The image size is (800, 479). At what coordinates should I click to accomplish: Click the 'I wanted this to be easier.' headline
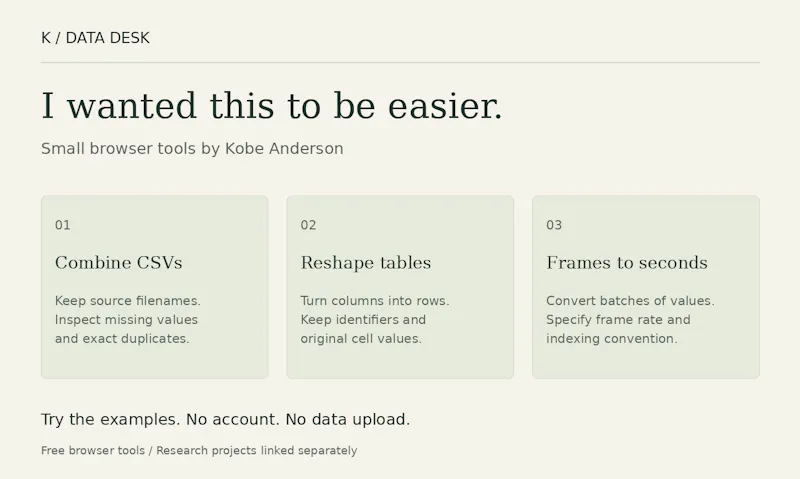coord(272,106)
